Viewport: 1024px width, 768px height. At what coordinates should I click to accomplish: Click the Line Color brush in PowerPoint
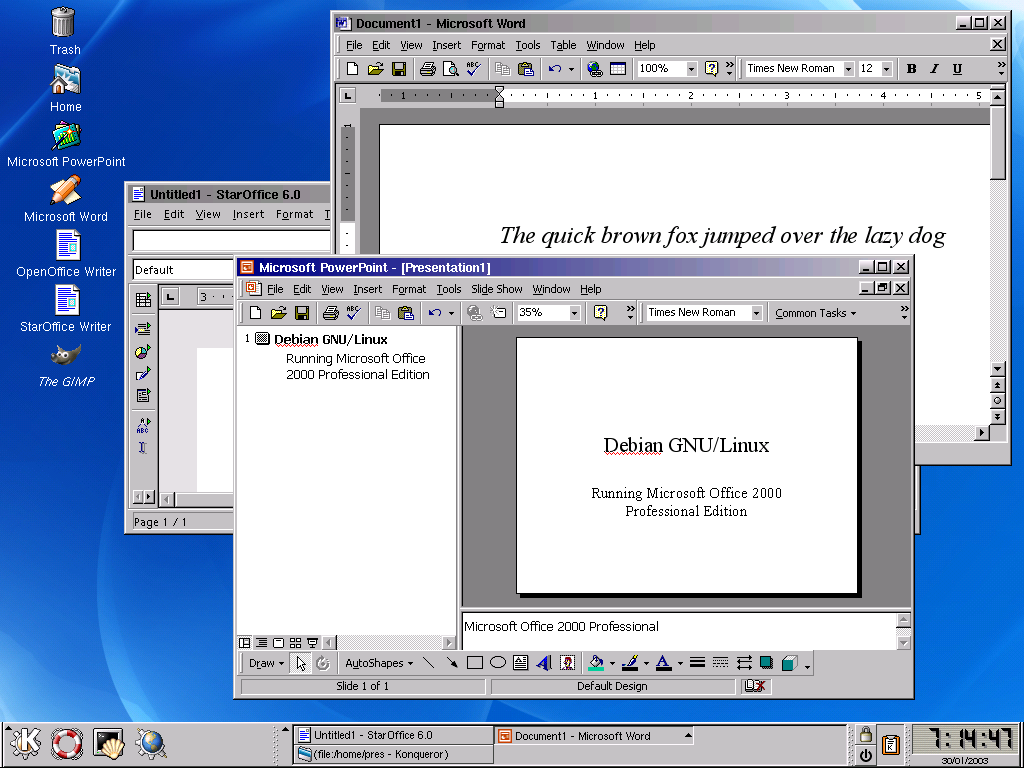pyautogui.click(x=630, y=663)
